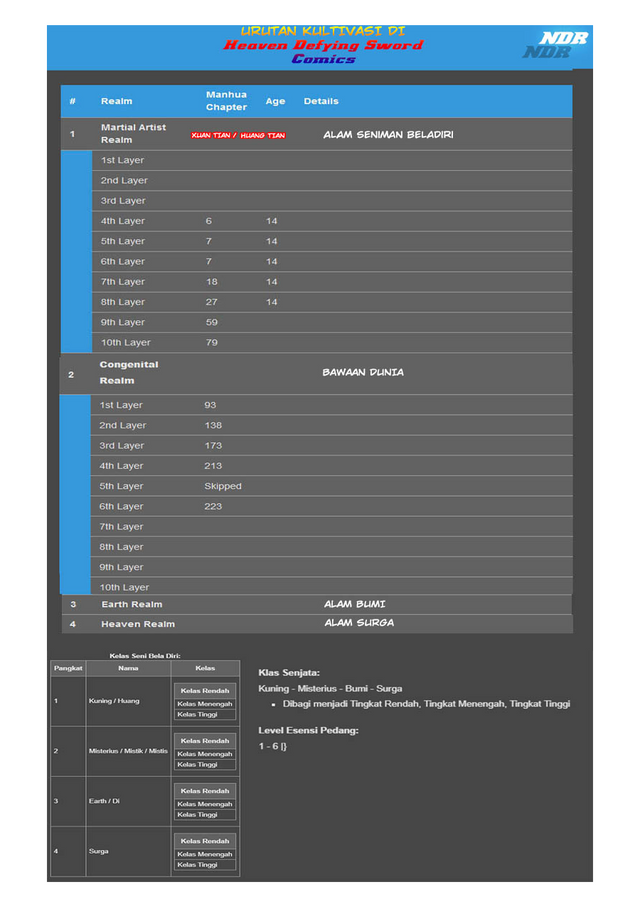The width and height of the screenshot is (640, 897).
Task: Expand the Earth Realm row
Action: point(131,604)
